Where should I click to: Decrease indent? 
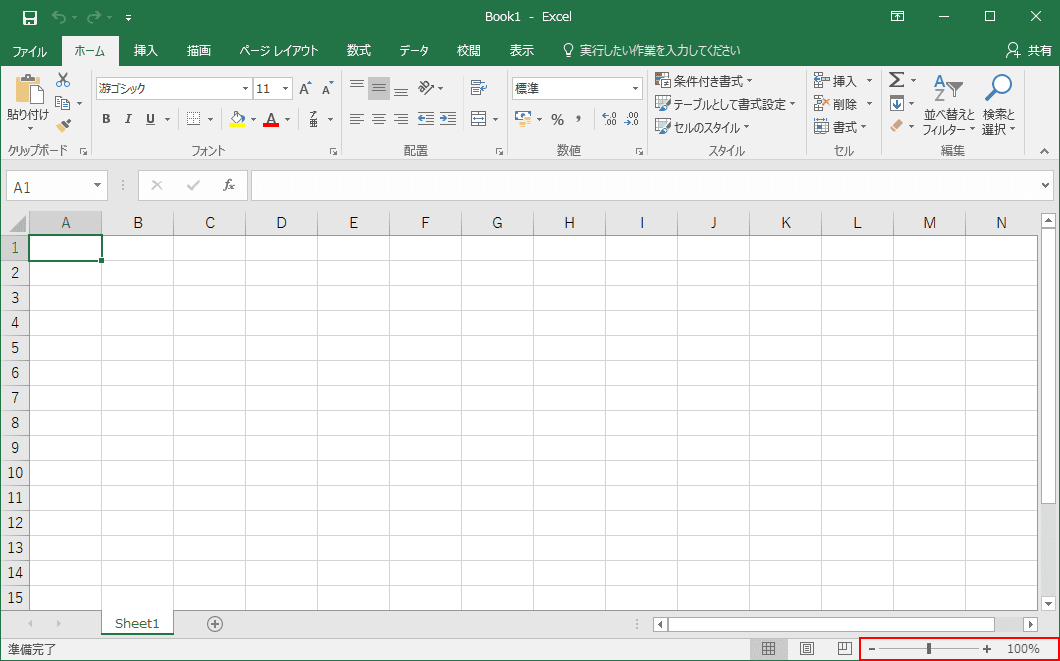point(425,119)
